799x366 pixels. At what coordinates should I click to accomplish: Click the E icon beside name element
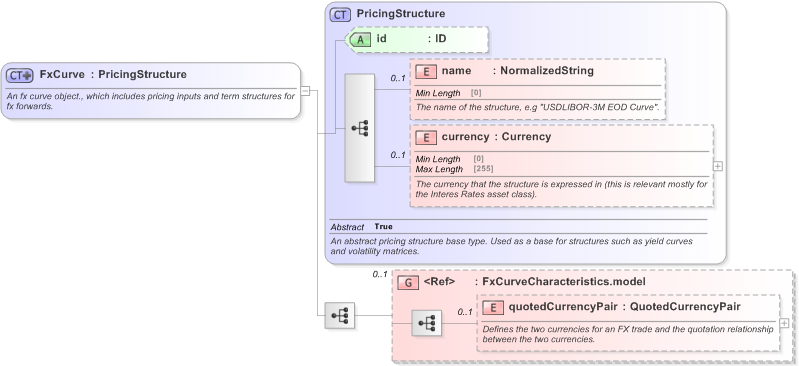coord(426,71)
